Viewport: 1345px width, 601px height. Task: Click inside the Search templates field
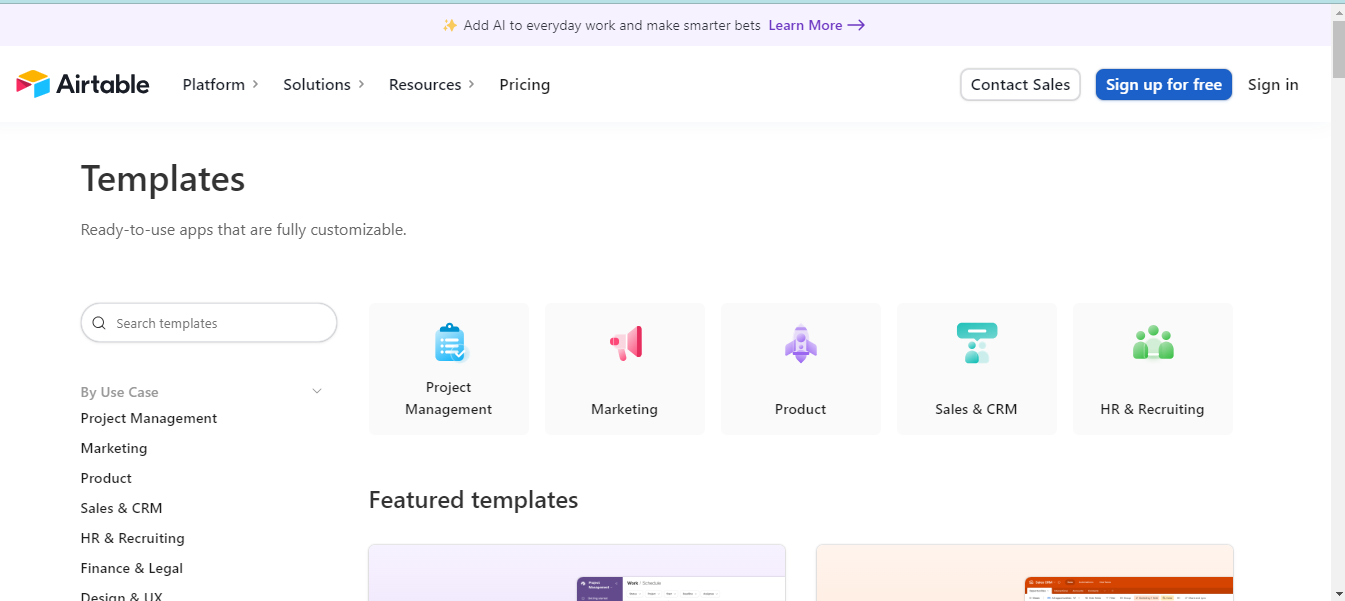coord(208,322)
